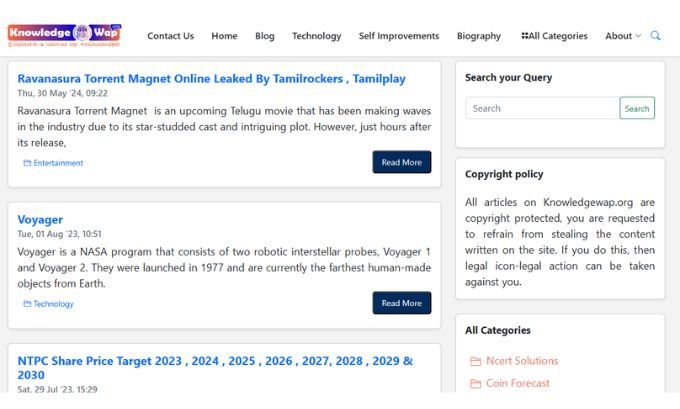Click the Coin Forecast folder icon
This screenshot has width=680, height=409.
tap(475, 383)
